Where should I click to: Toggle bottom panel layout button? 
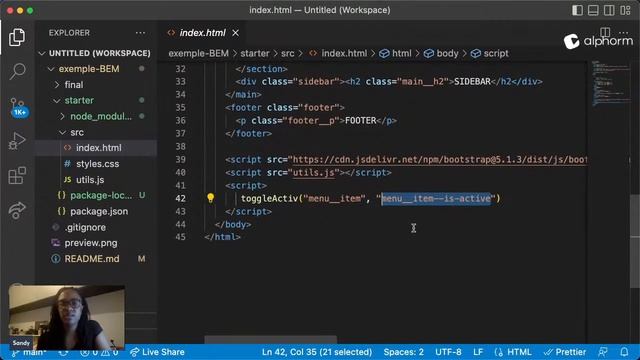tap(593, 10)
